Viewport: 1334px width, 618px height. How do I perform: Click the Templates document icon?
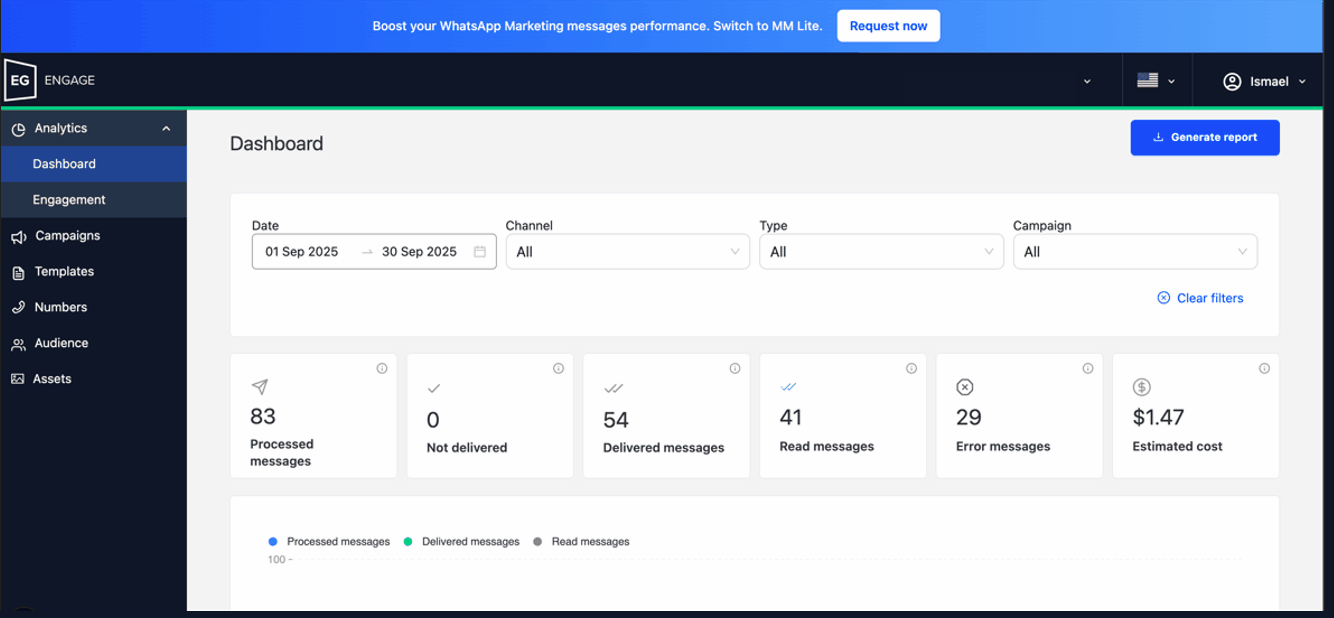tap(18, 272)
